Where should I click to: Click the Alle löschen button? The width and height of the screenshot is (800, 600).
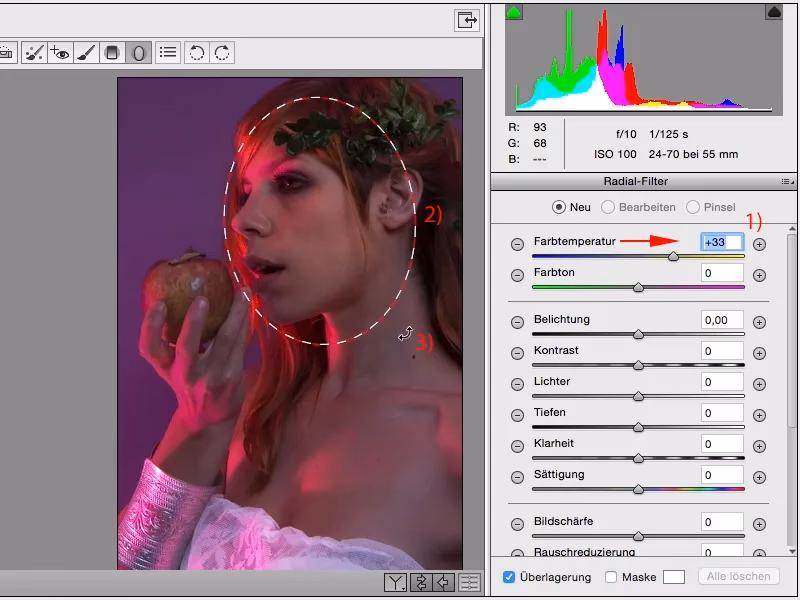pos(738,577)
